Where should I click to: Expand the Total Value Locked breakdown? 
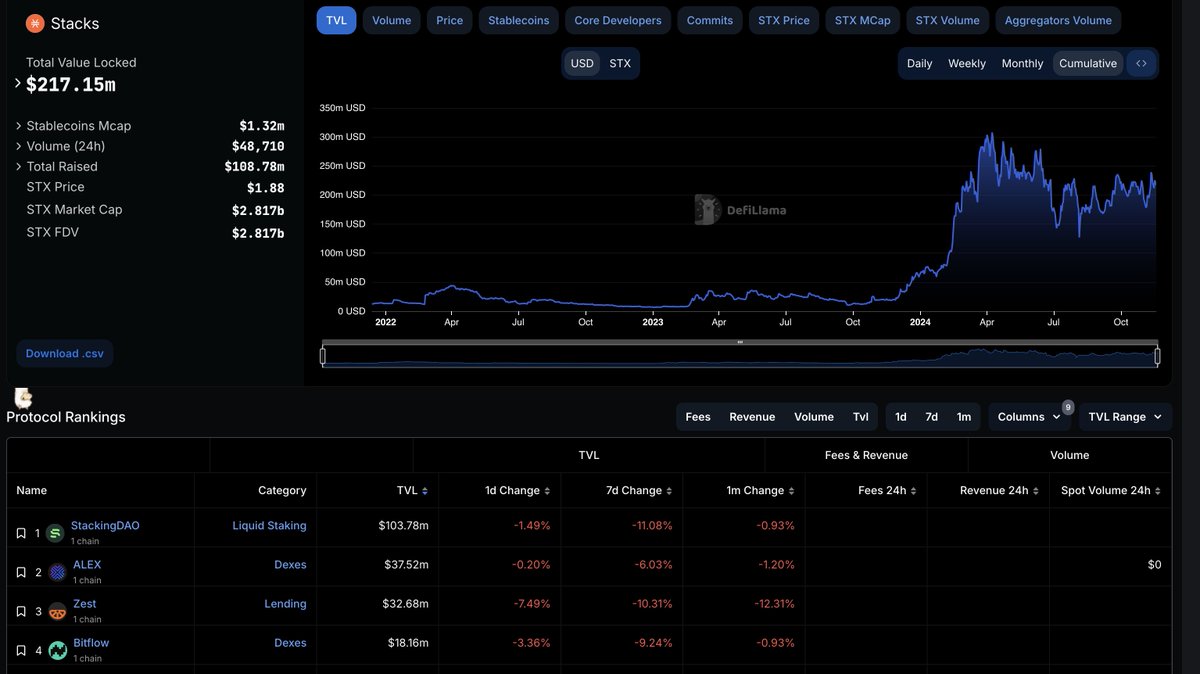coord(18,83)
